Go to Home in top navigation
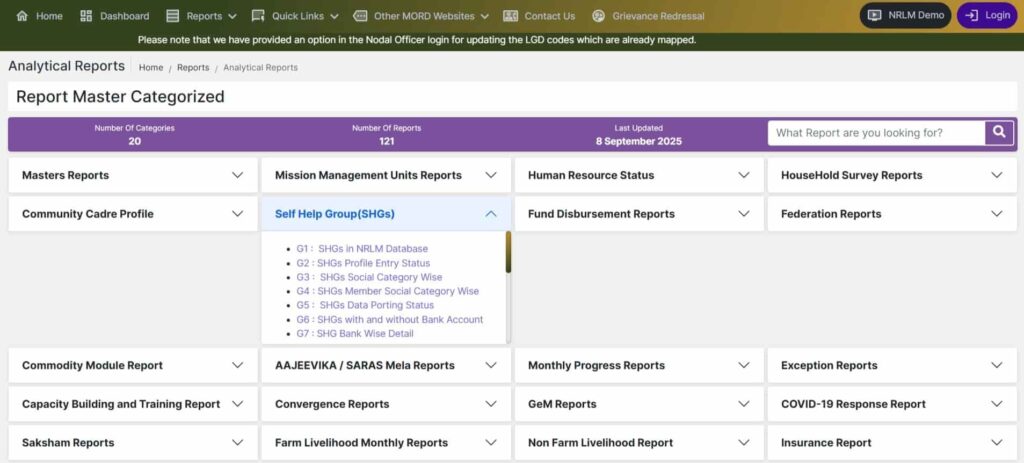The height and width of the screenshot is (463, 1024). tap(39, 16)
